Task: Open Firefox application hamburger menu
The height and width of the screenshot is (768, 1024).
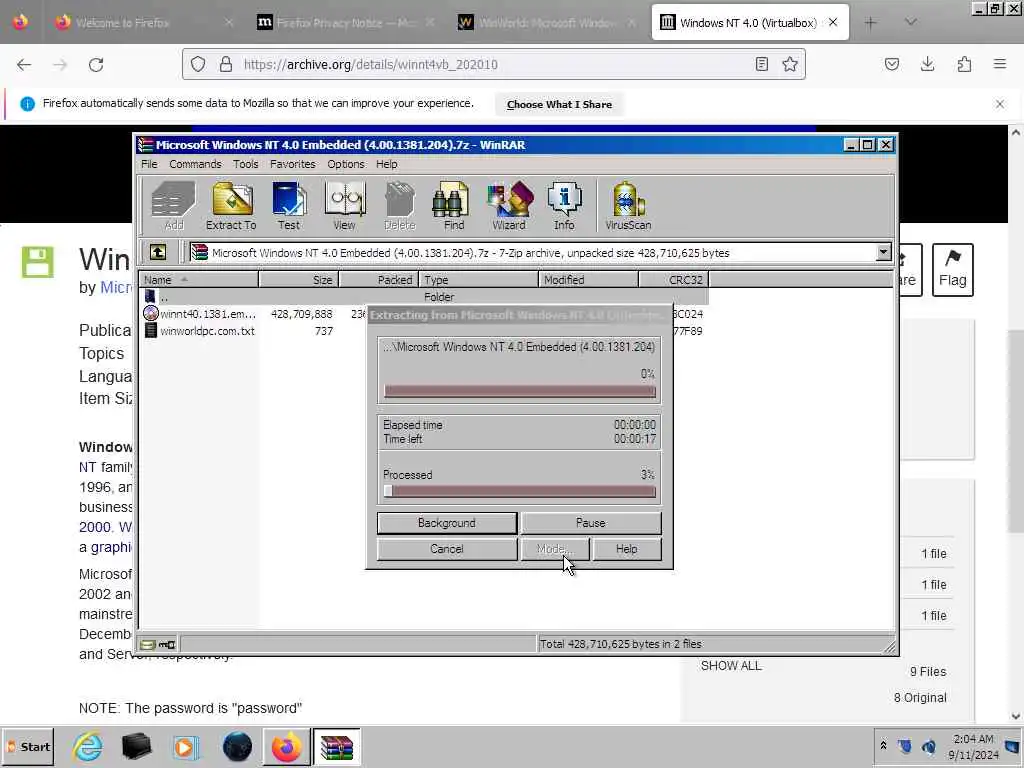Action: pos(1000,64)
